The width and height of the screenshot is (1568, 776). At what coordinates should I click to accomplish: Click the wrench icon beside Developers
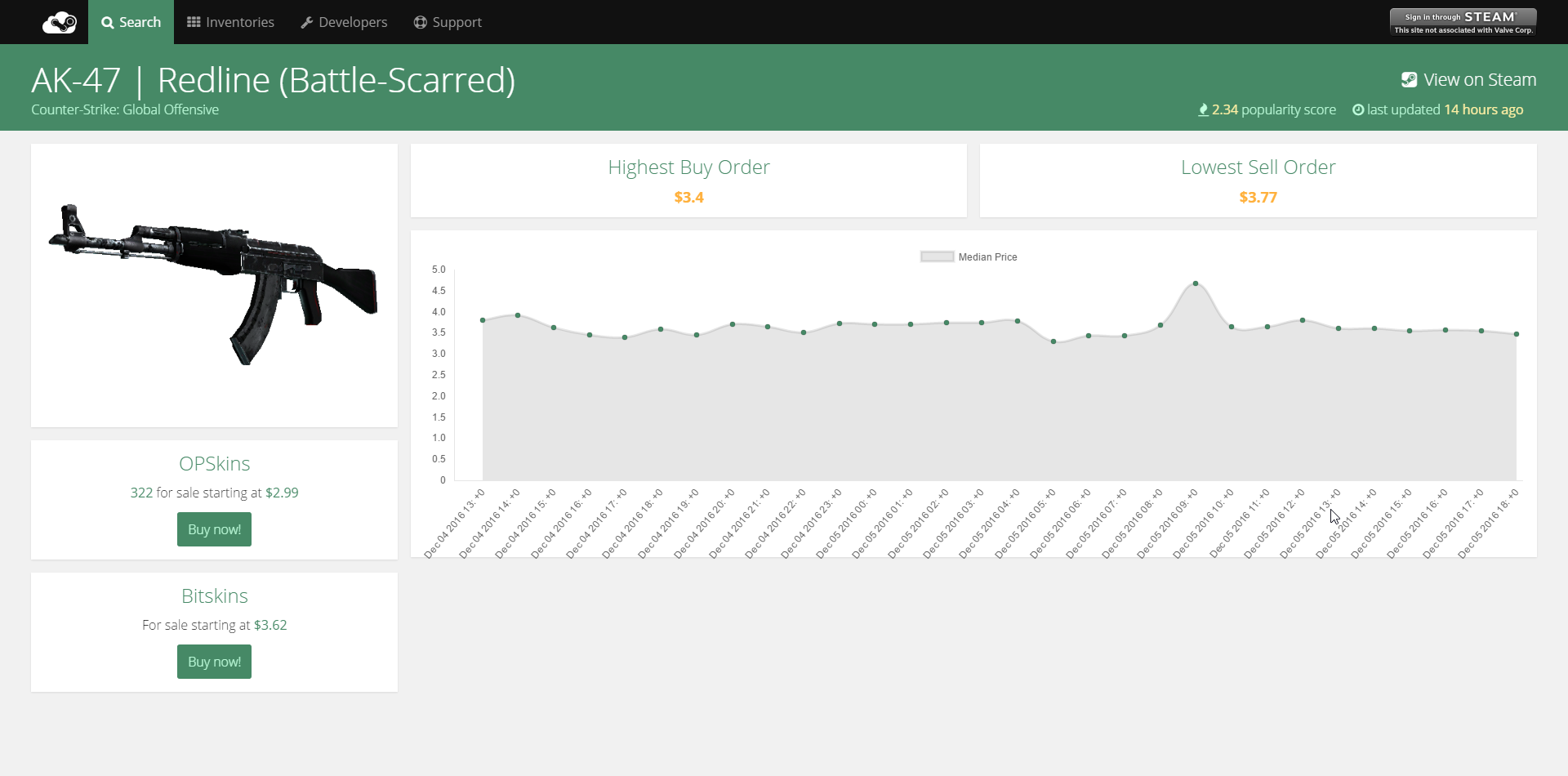pyautogui.click(x=307, y=23)
